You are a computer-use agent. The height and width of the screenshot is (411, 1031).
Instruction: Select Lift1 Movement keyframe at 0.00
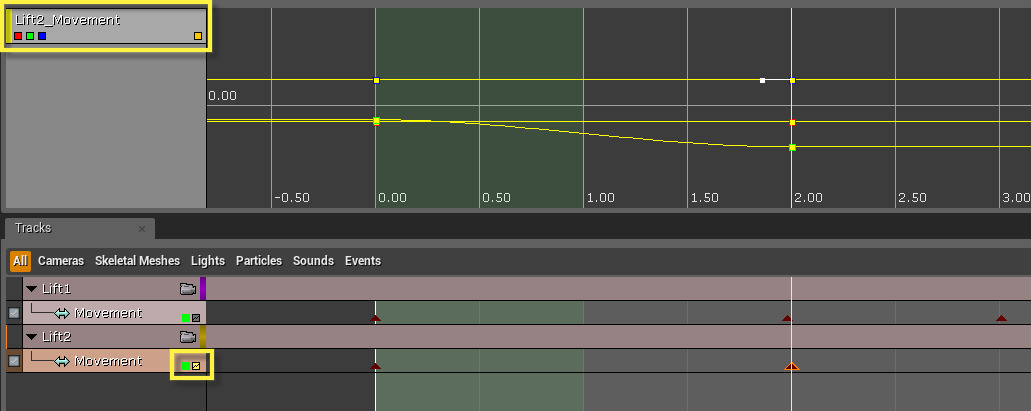pyautogui.click(x=375, y=318)
